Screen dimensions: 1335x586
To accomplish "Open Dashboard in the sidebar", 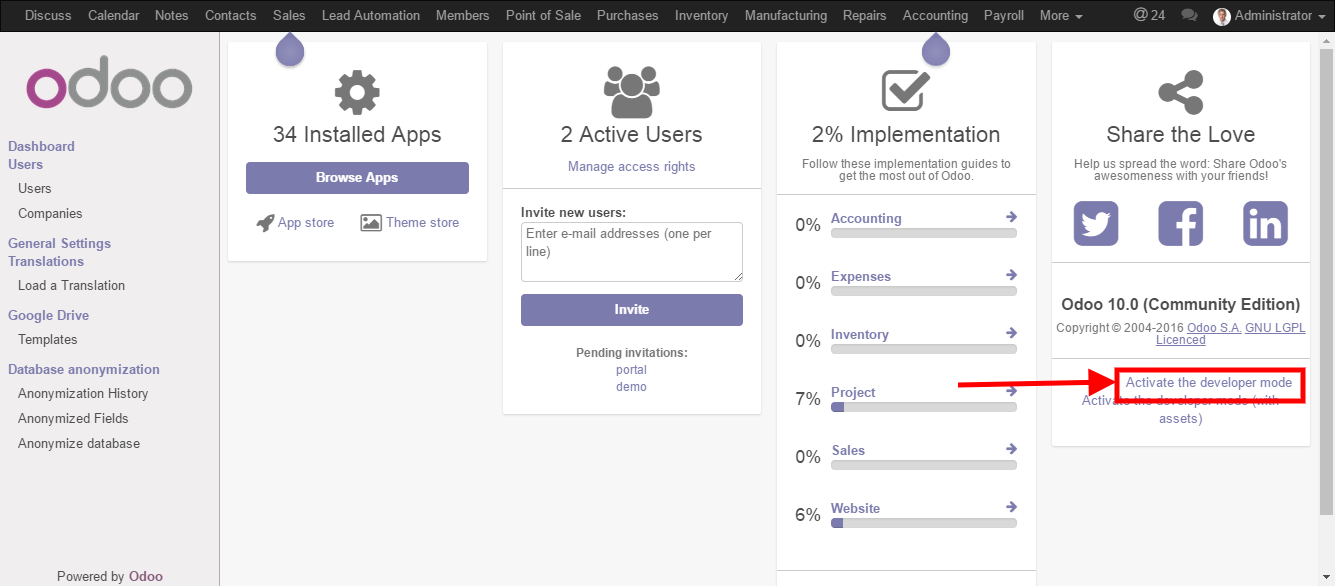I will point(42,146).
